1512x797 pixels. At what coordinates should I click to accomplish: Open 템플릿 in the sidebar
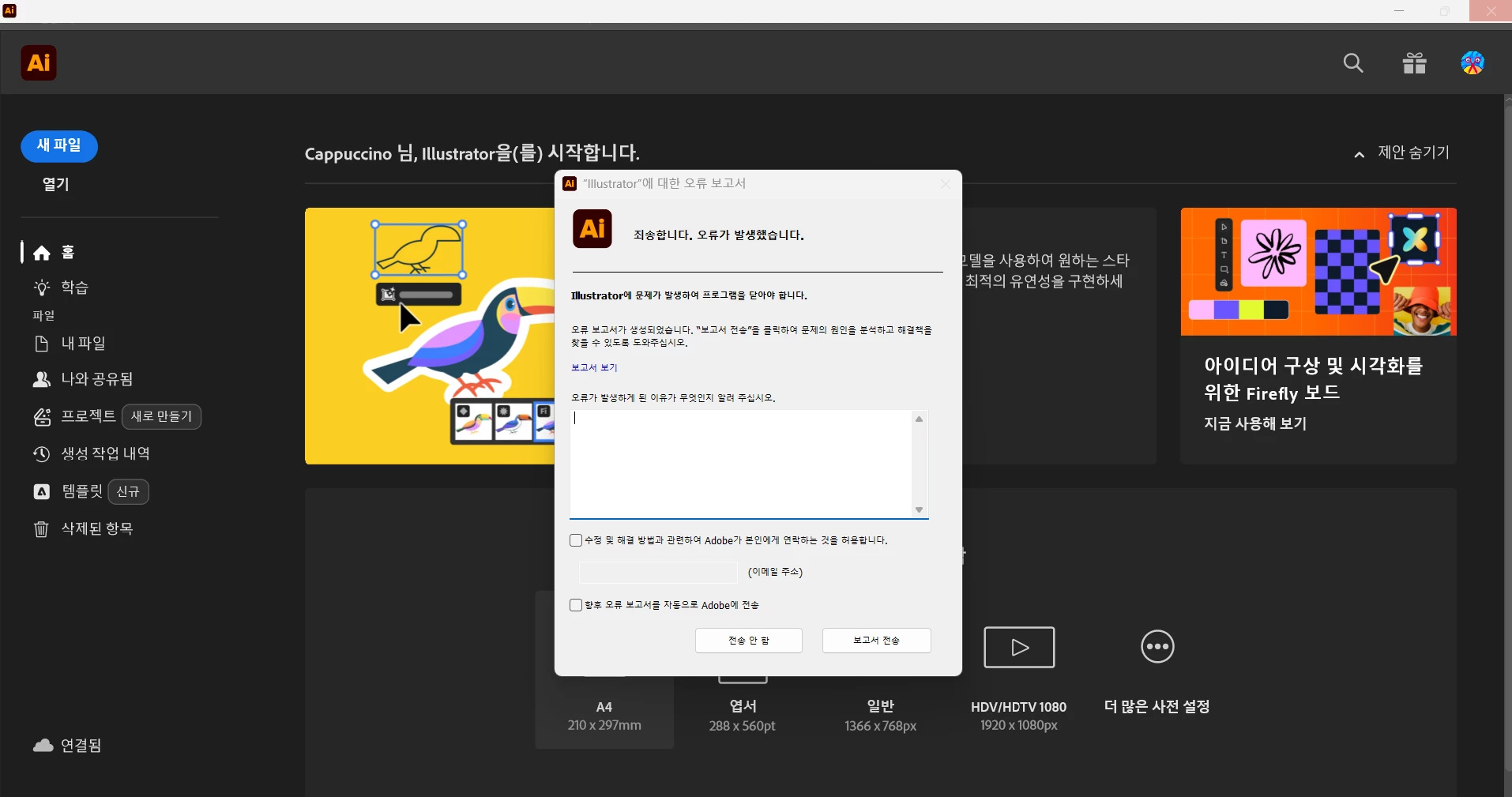click(x=82, y=491)
